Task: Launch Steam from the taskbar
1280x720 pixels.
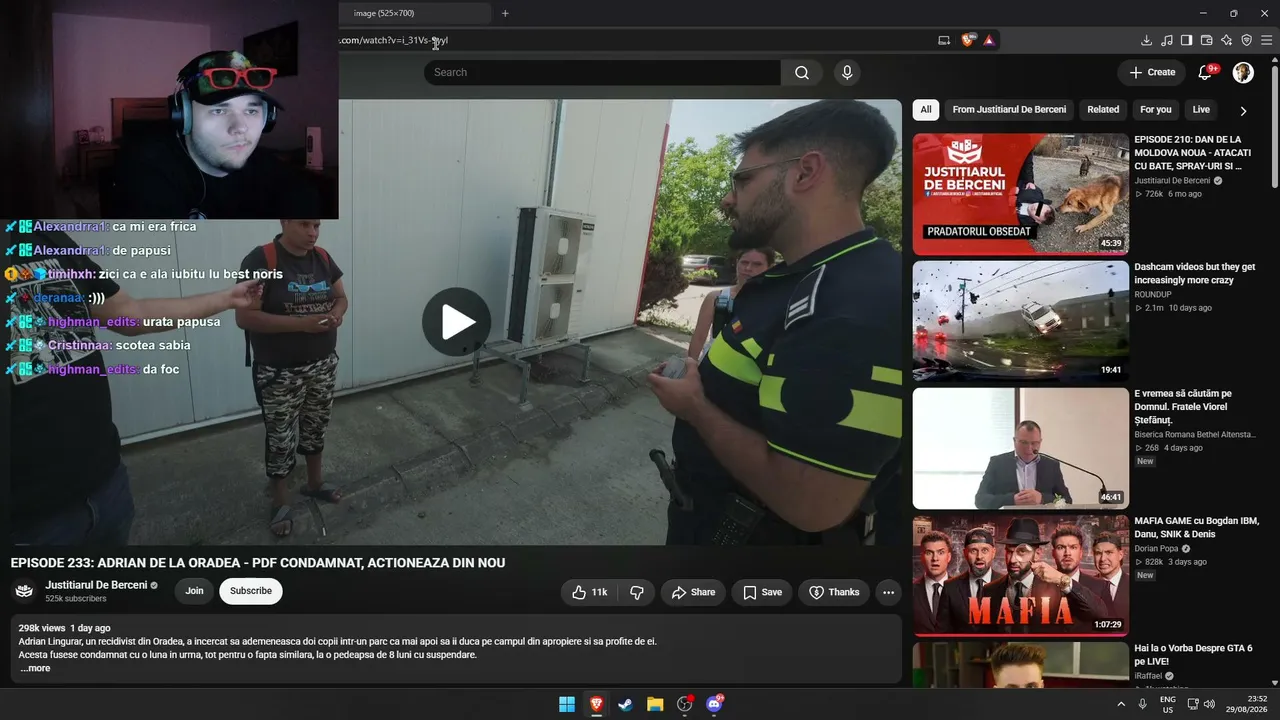Action: tap(625, 704)
